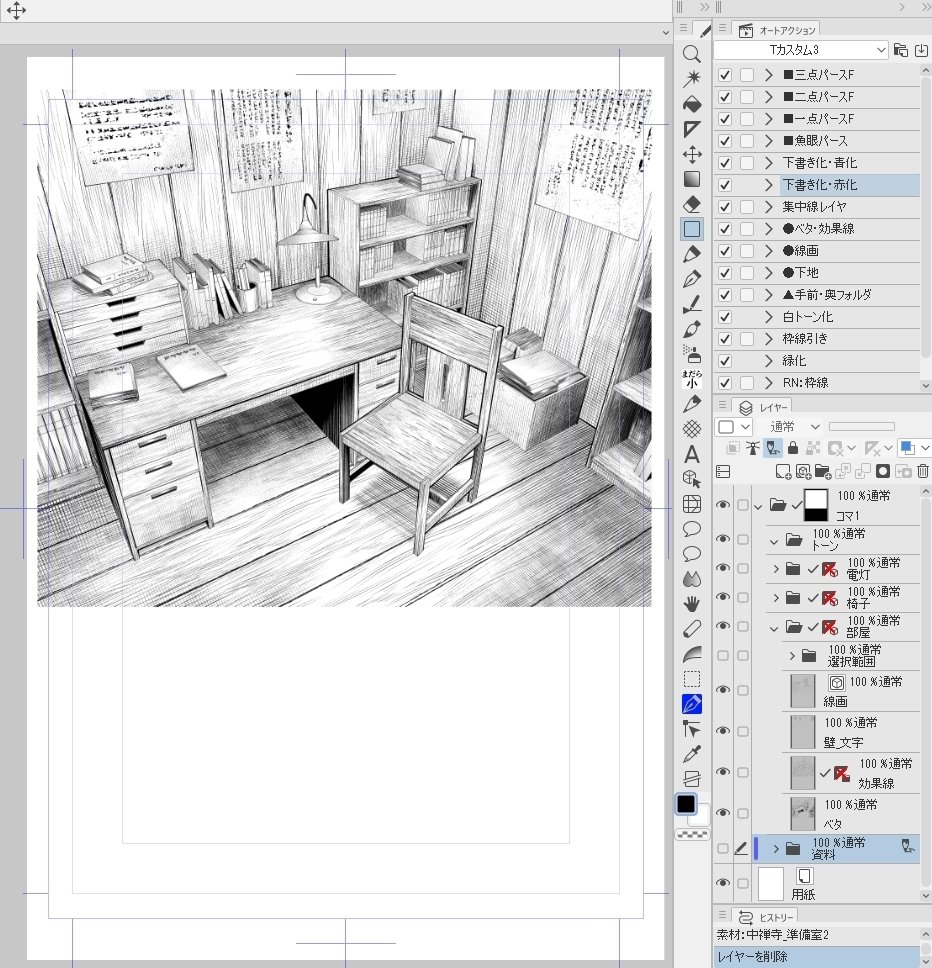Click the Create layer mask icon
Screen dimensions: 932x968
tap(883, 472)
